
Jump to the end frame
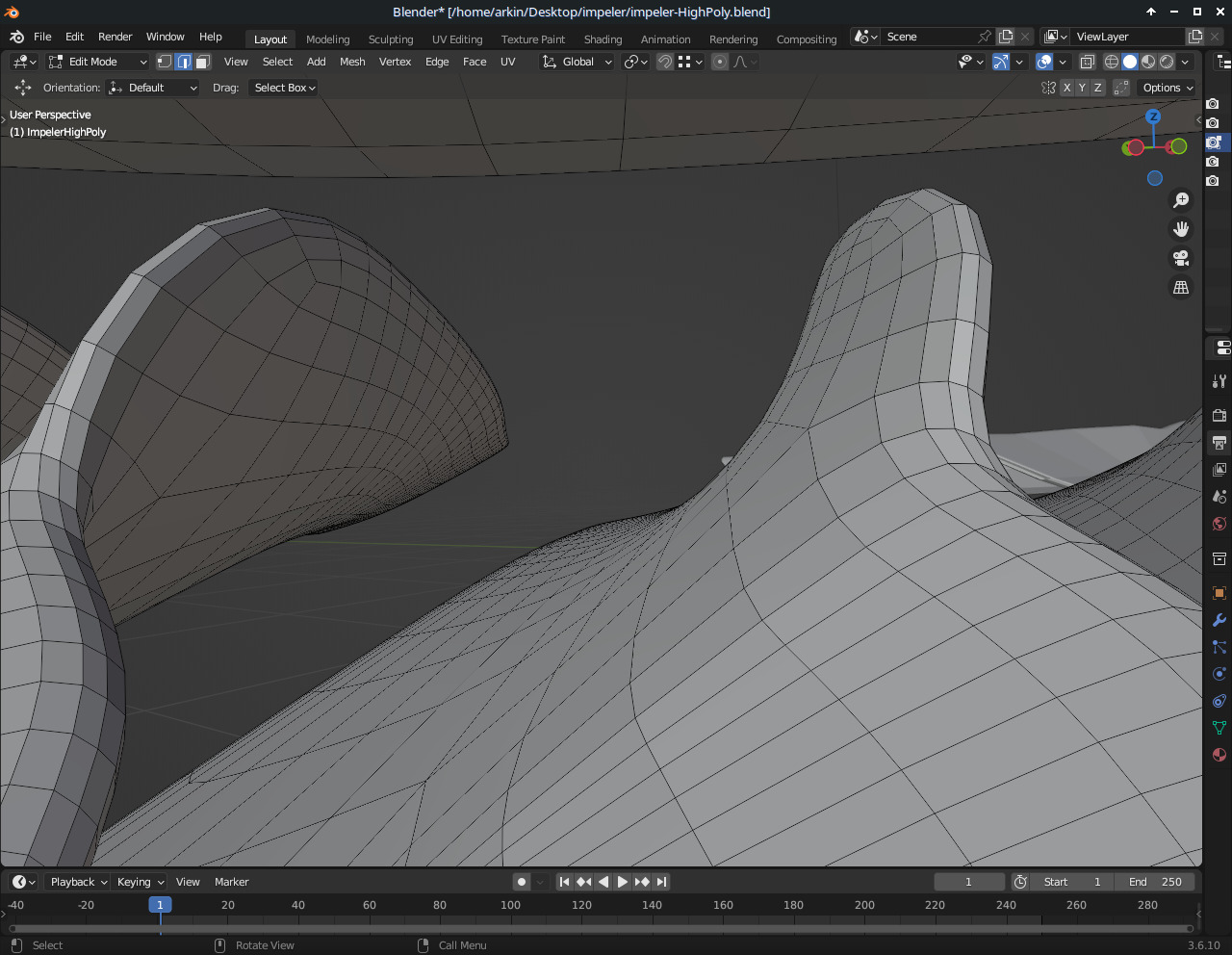[661, 882]
